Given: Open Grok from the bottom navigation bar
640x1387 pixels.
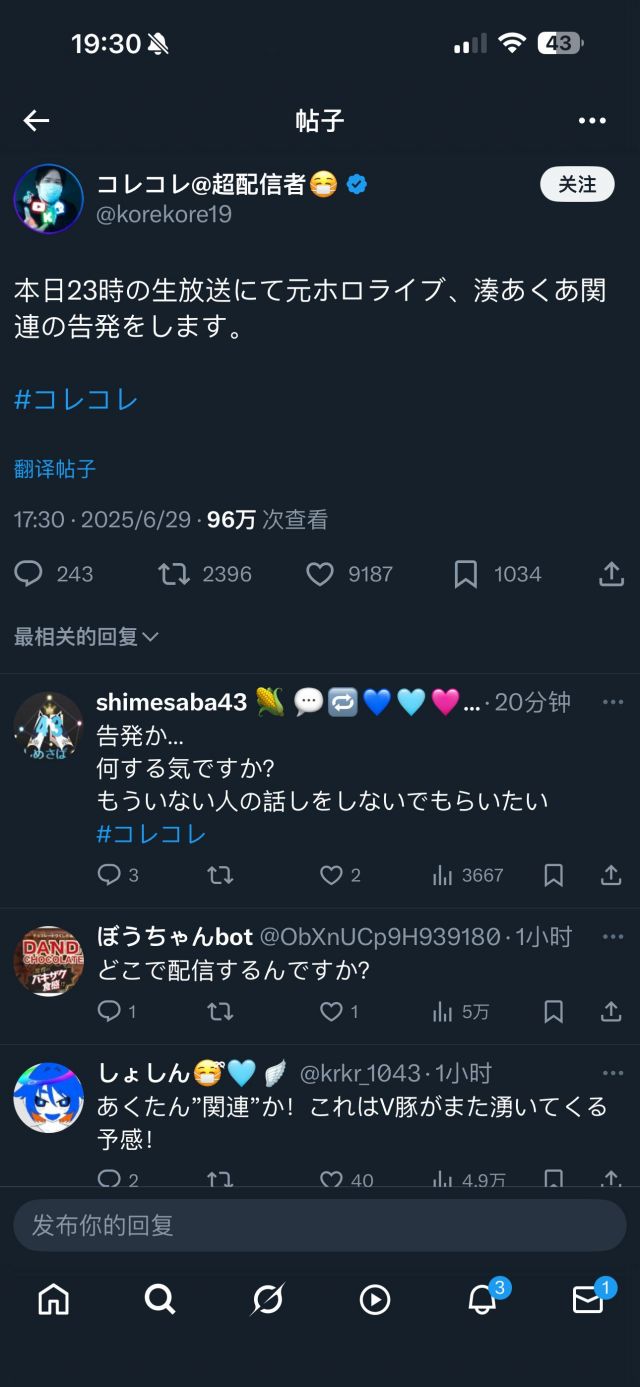Looking at the screenshot, I should [x=266, y=1300].
